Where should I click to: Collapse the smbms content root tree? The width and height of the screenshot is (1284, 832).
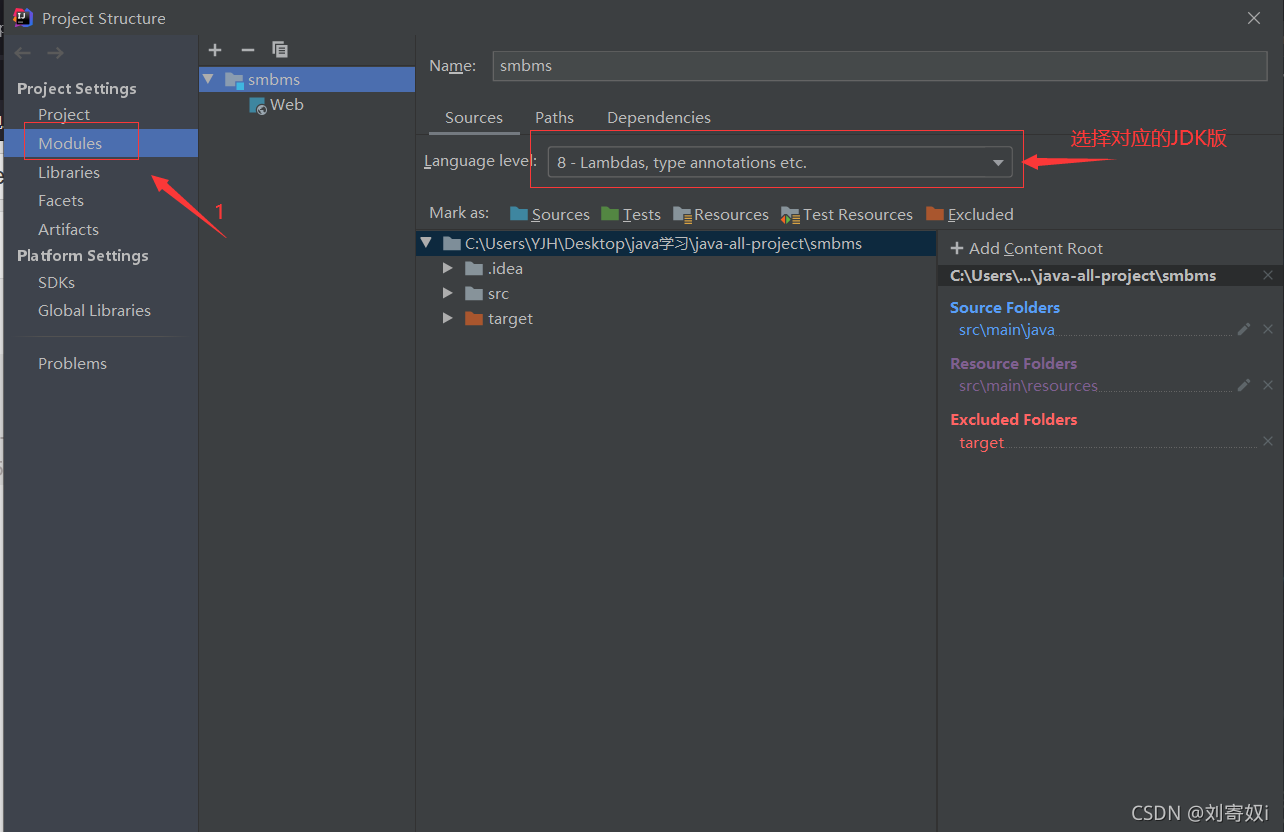tap(427, 243)
